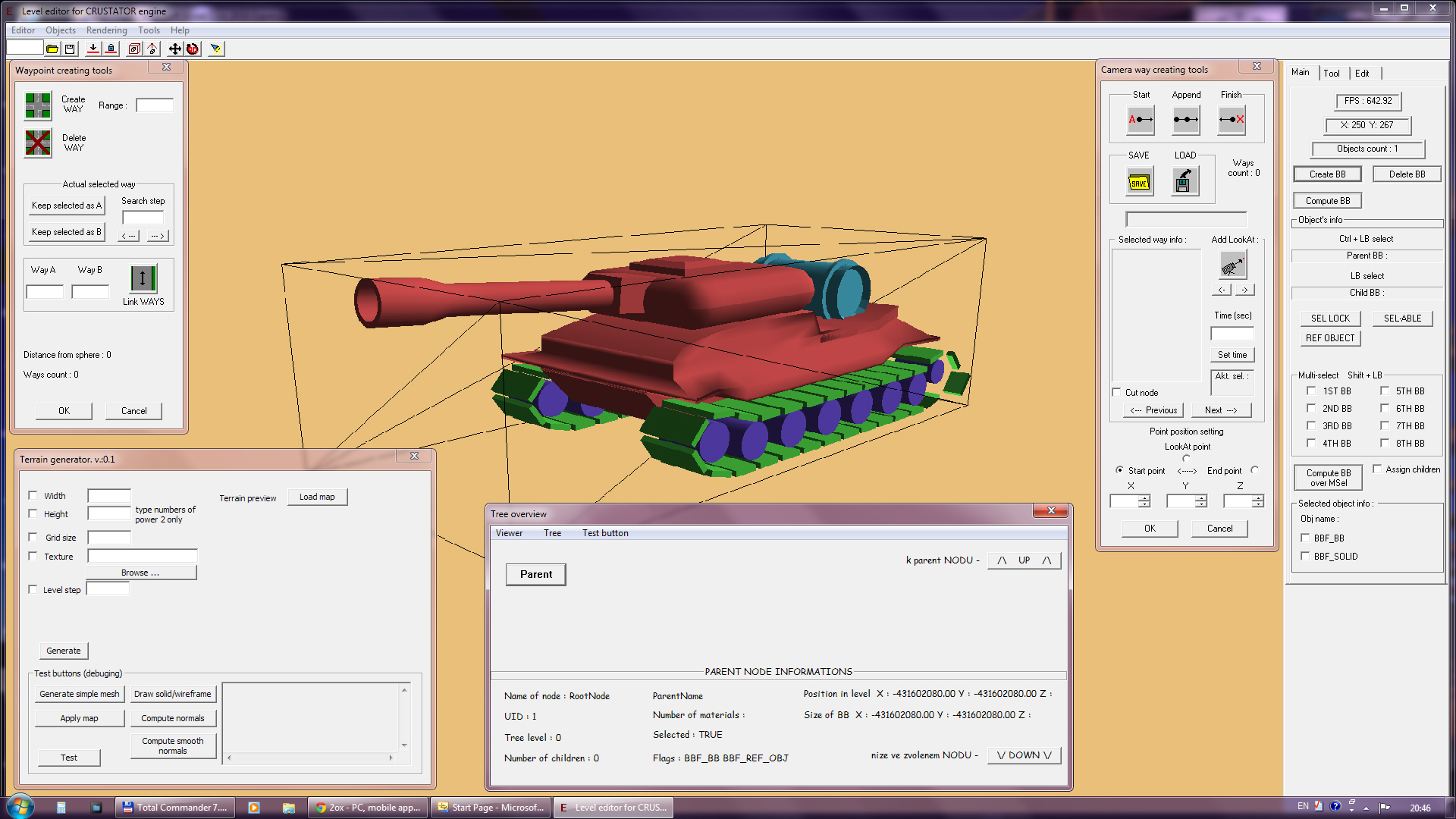The height and width of the screenshot is (819, 1456).
Task: Increase the X point position spinner
Action: point(1144,498)
